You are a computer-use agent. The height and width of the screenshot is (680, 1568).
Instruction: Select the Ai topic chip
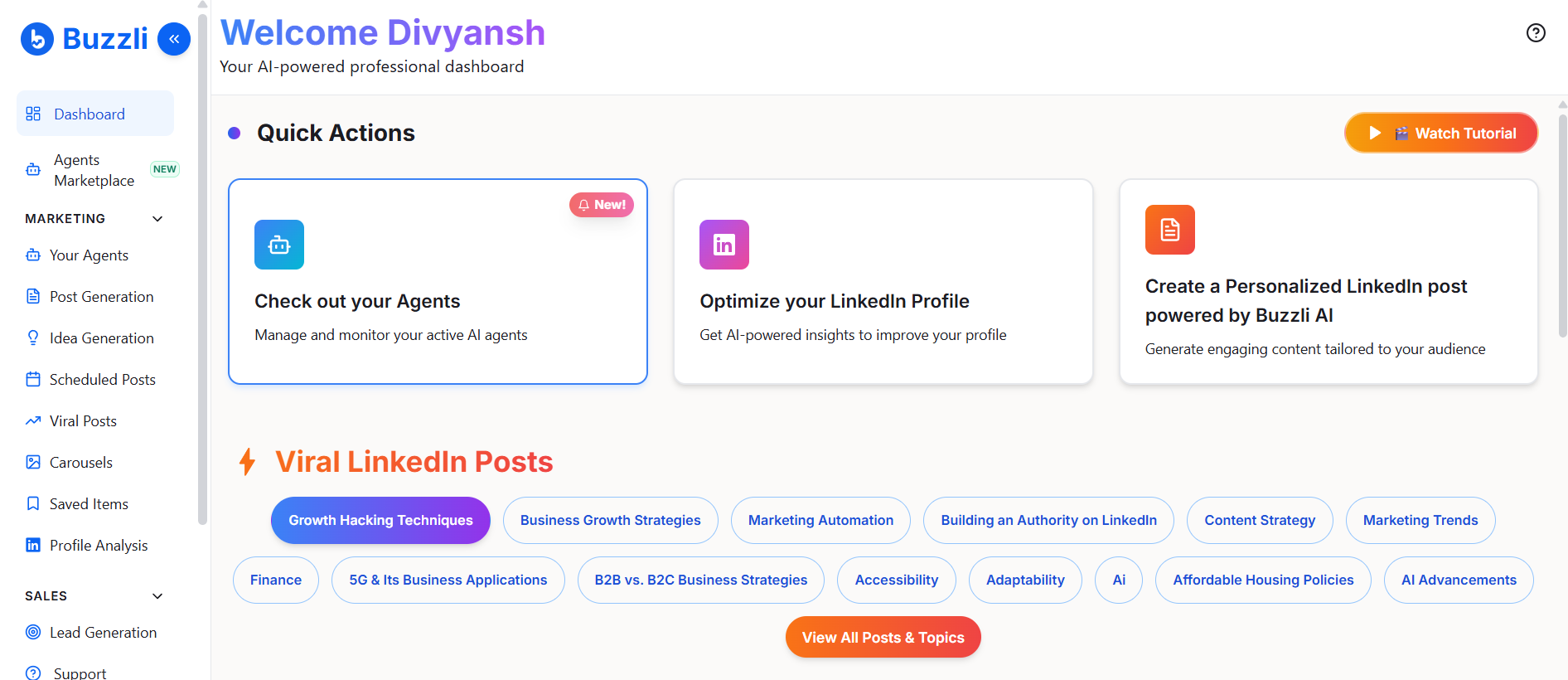(1119, 580)
